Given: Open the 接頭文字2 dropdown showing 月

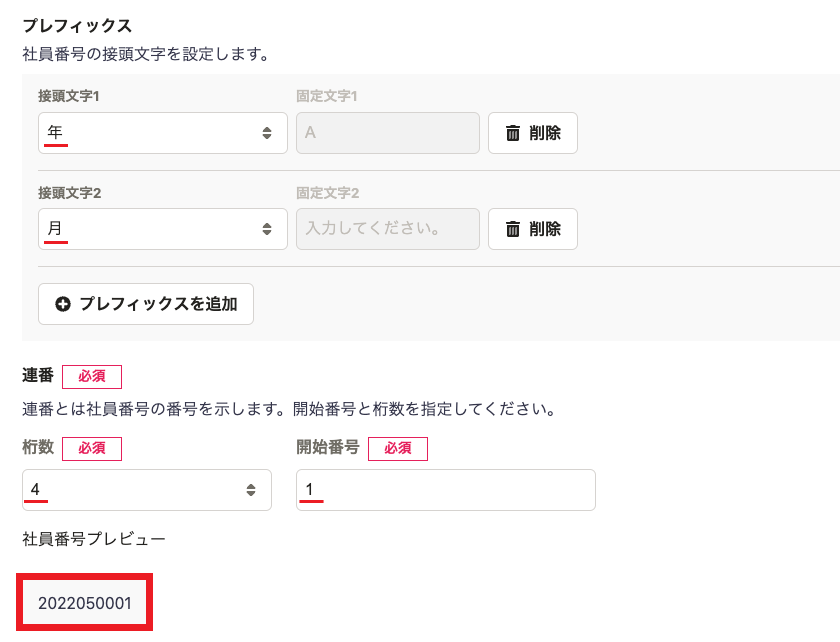Looking at the screenshot, I should pos(163,229).
